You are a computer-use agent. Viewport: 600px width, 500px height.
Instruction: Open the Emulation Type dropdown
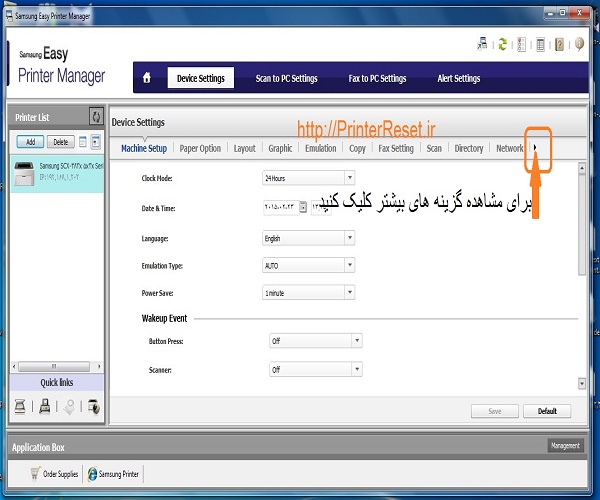tap(308, 265)
